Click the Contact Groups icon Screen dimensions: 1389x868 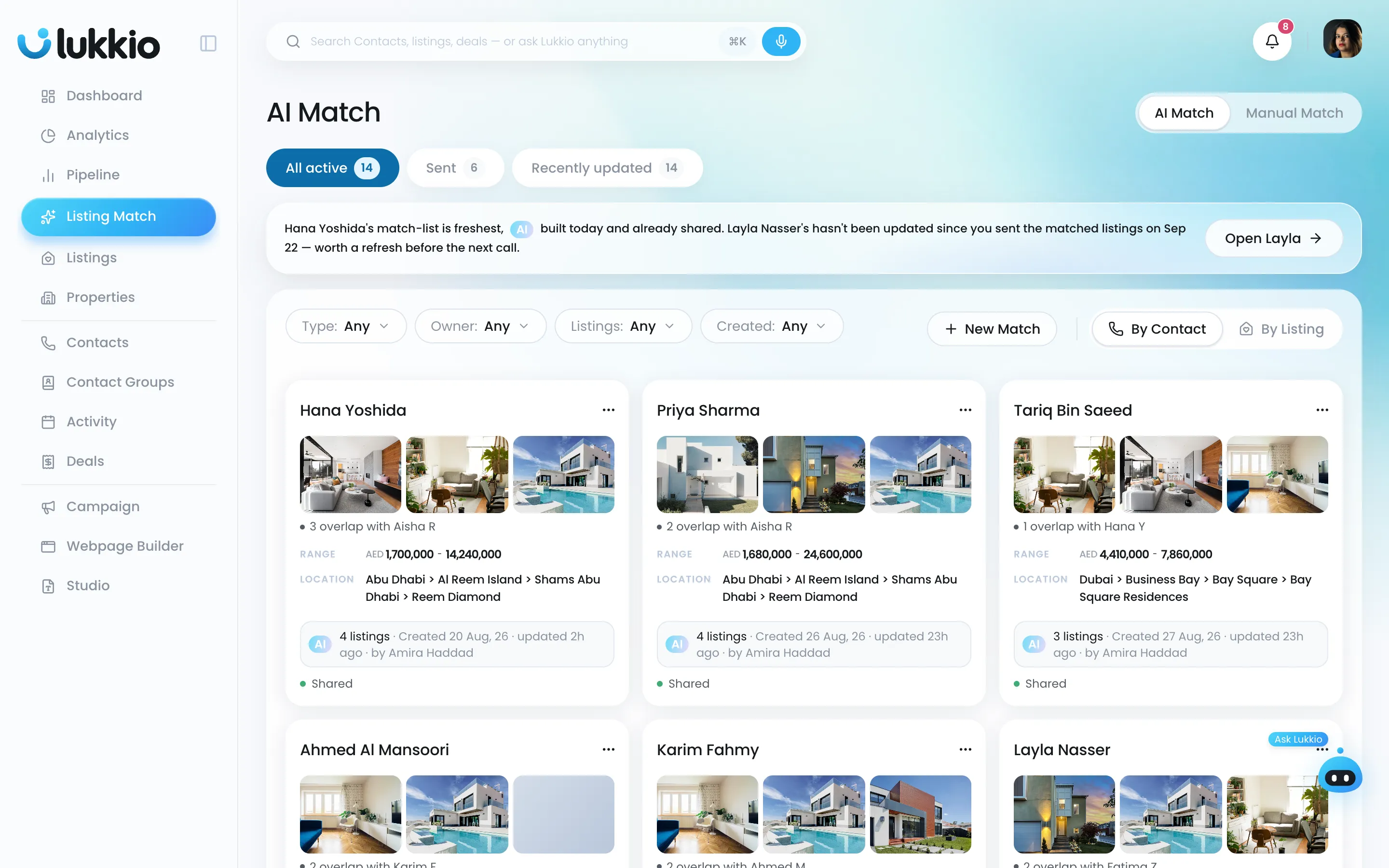point(48,383)
